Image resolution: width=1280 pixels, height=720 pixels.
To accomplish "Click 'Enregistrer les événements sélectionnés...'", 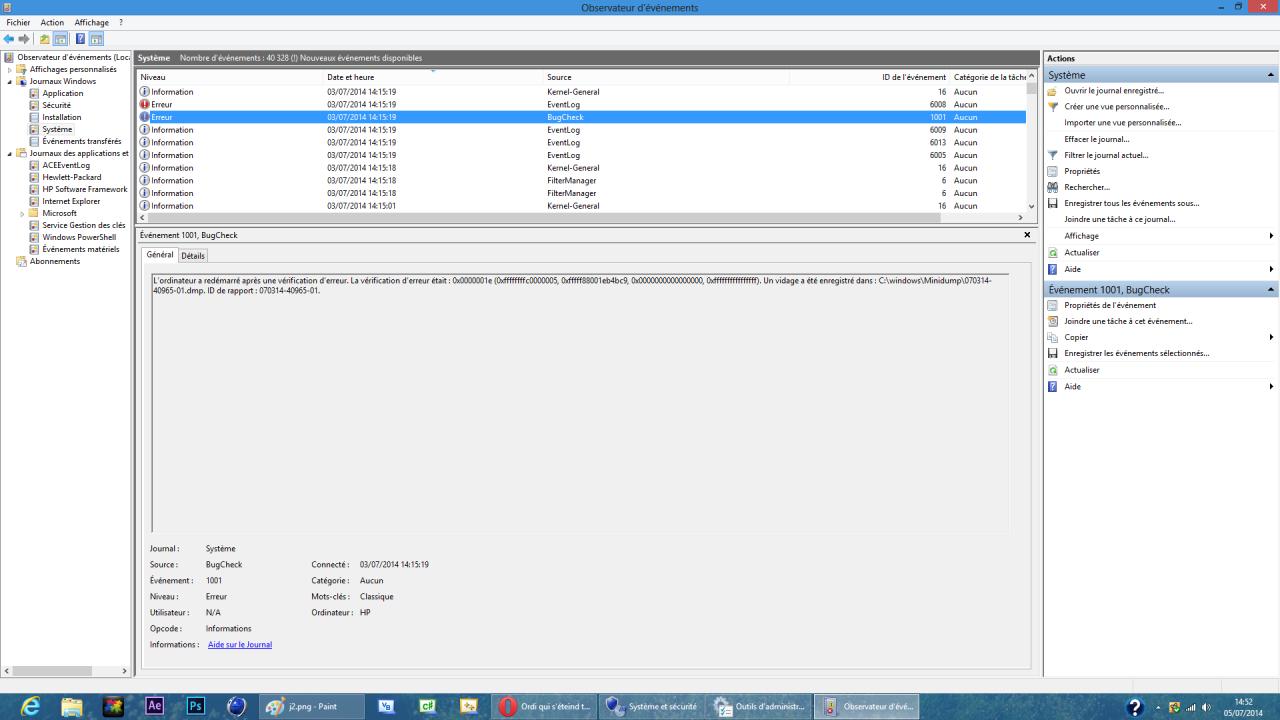I will click(1137, 353).
